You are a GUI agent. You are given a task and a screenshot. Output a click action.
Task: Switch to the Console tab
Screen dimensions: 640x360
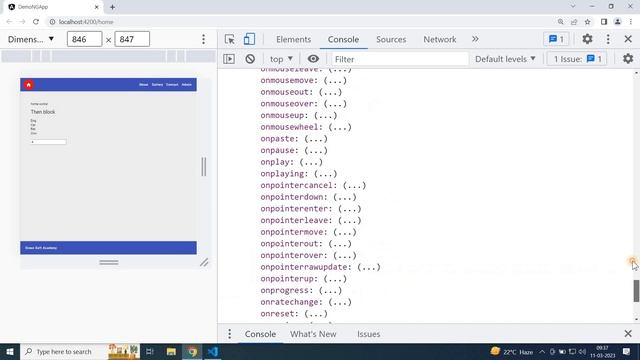(x=343, y=39)
